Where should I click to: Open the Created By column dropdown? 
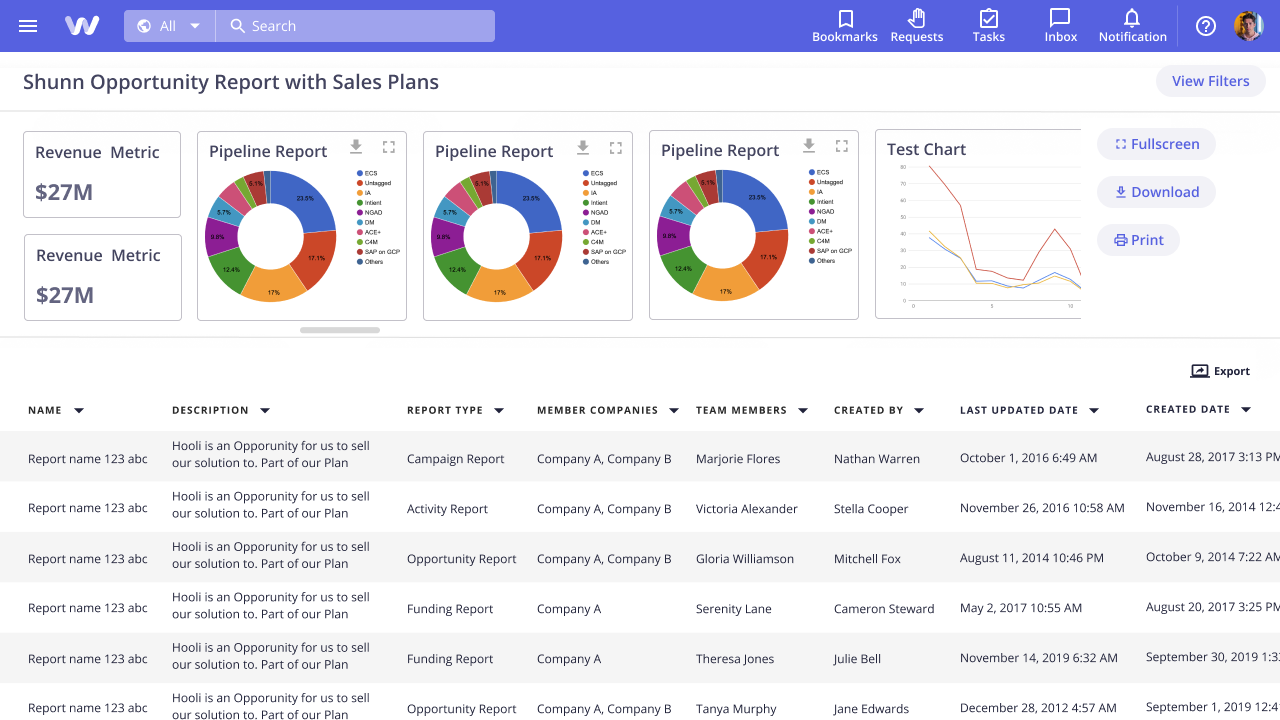click(919, 411)
